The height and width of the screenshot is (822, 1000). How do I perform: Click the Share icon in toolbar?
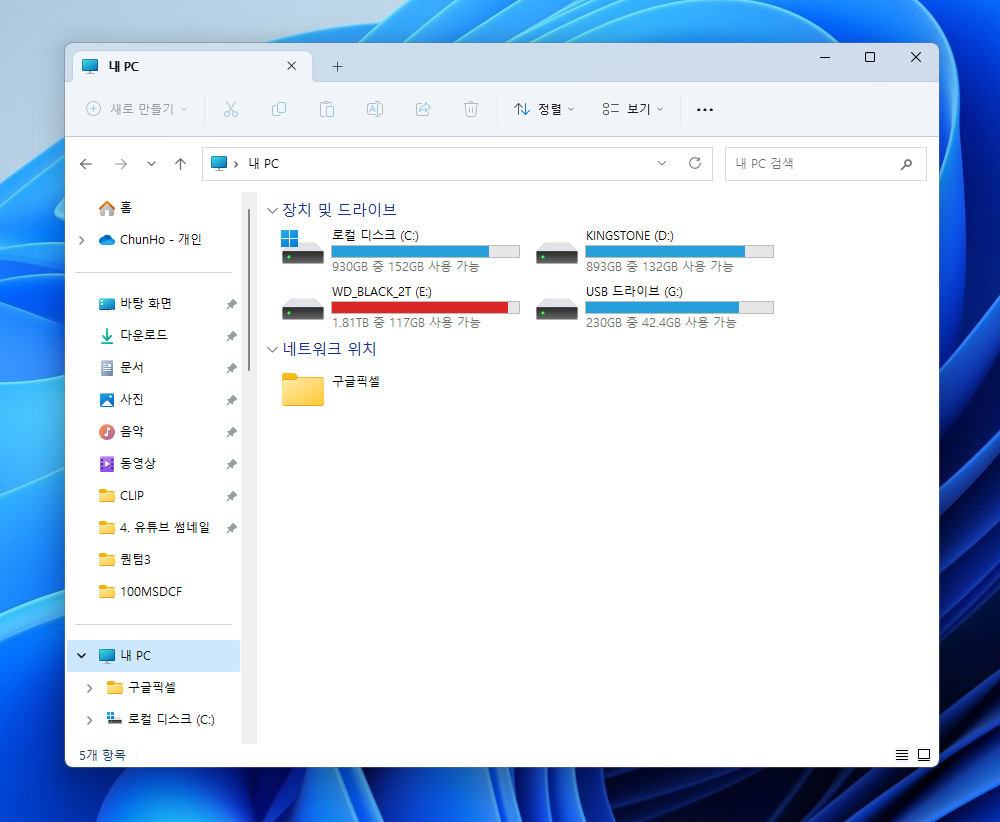[423, 109]
